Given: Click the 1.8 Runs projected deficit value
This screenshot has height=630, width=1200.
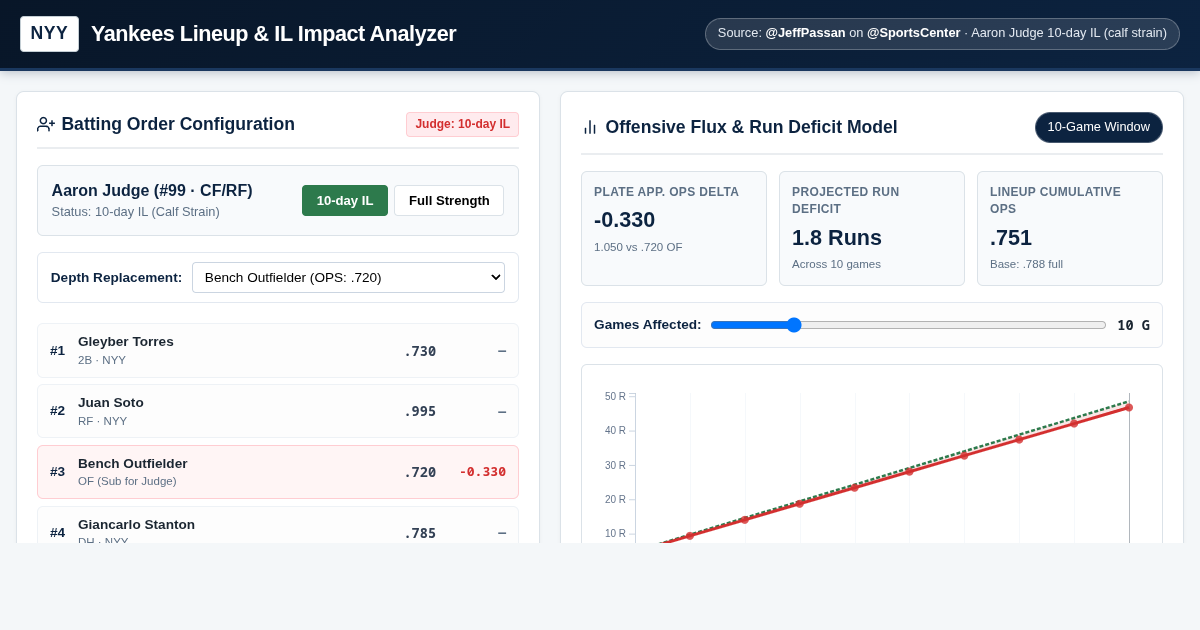Looking at the screenshot, I should [x=837, y=238].
